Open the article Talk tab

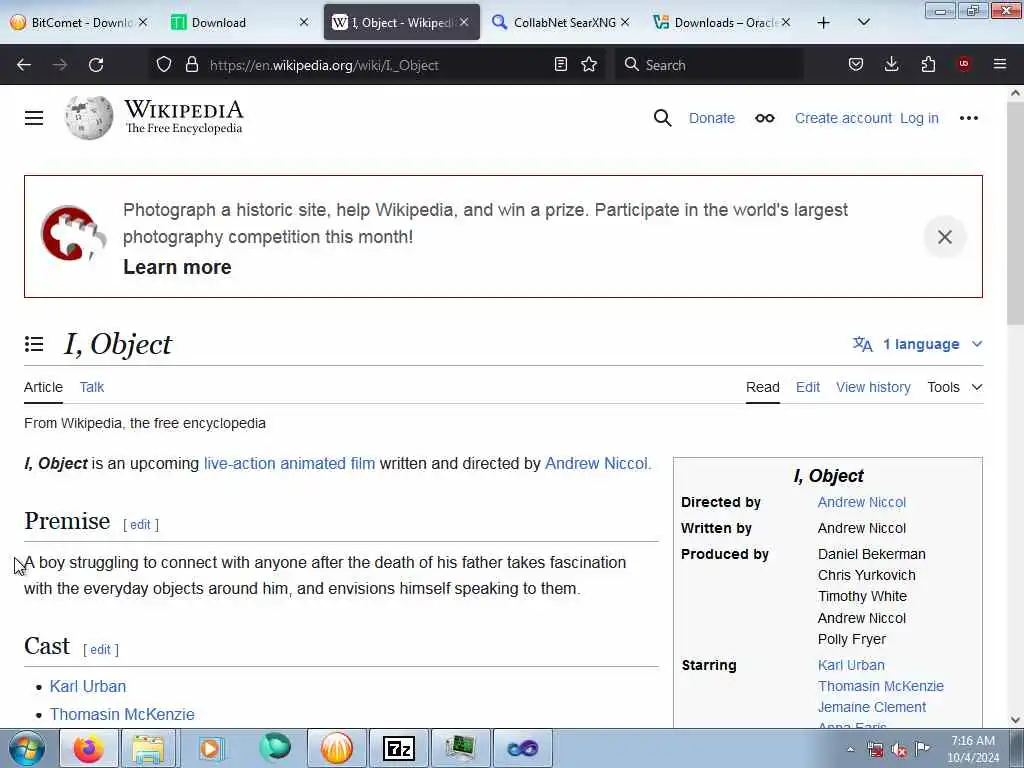(91, 387)
